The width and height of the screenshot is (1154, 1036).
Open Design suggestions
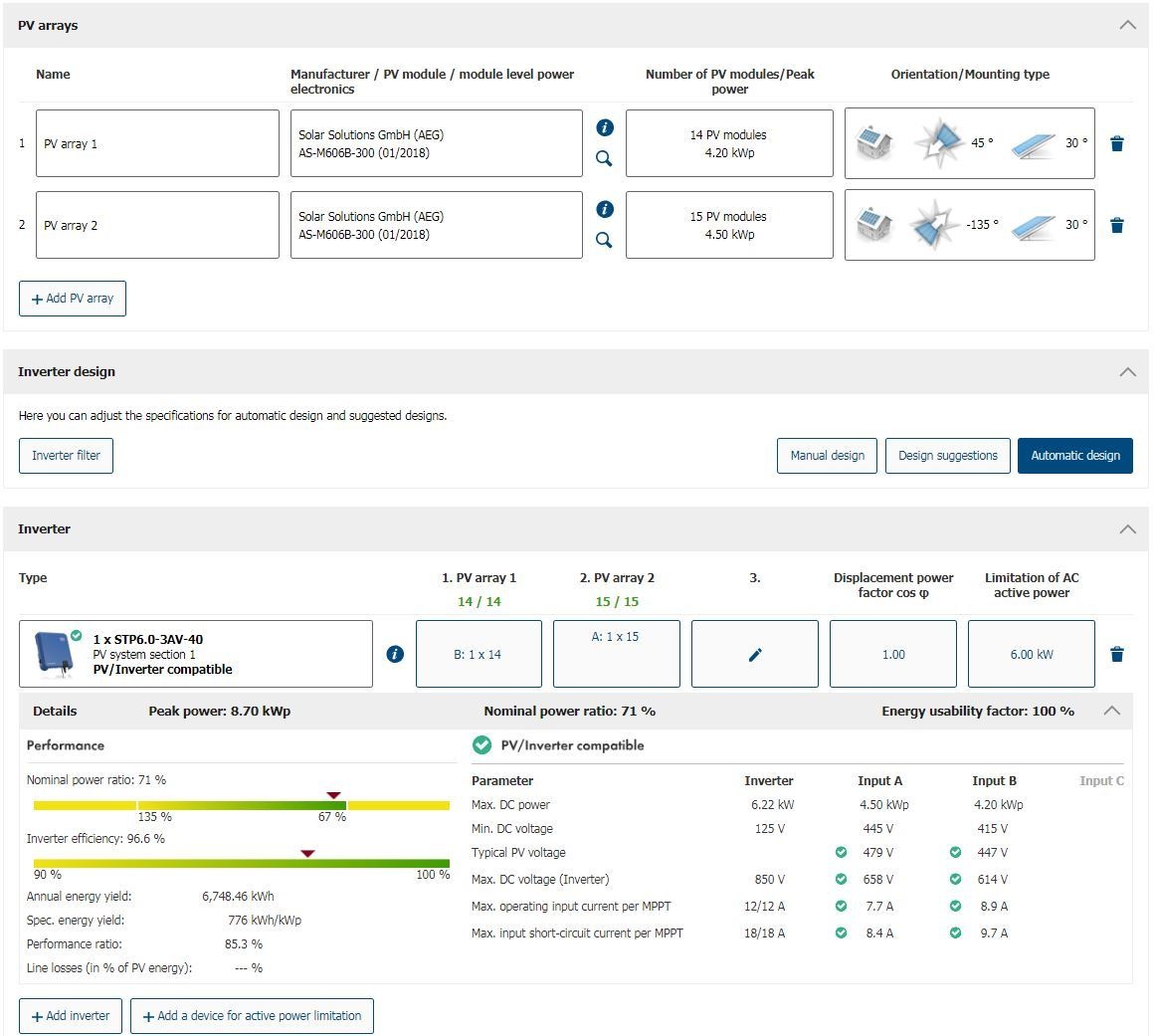[947, 456]
